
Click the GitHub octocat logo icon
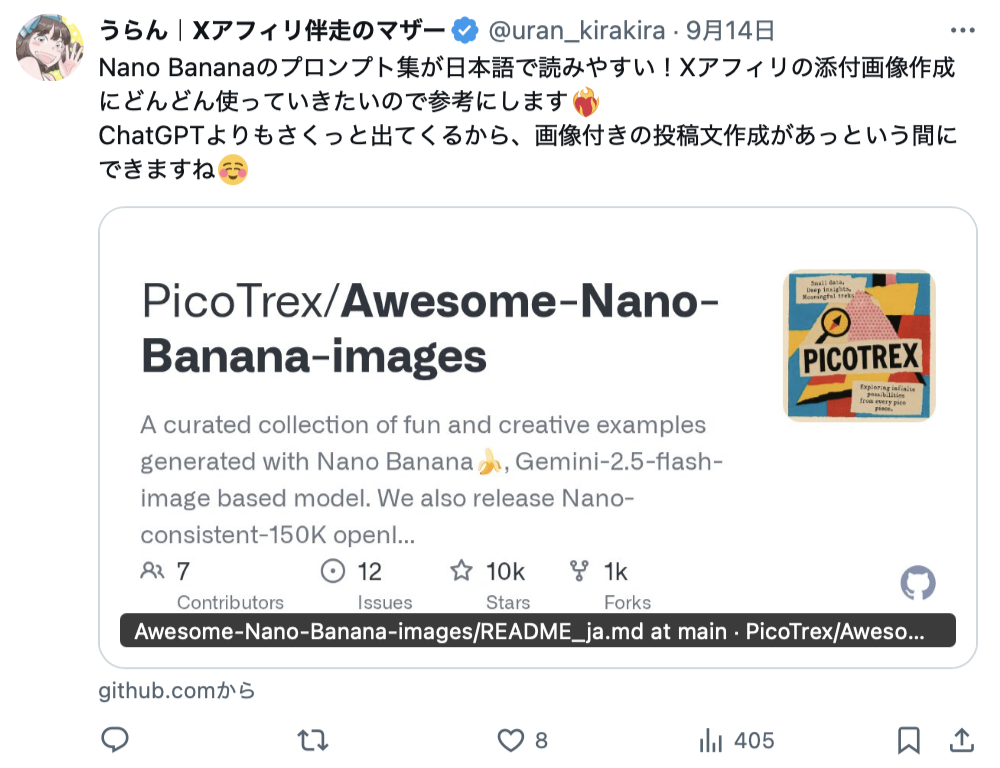(x=918, y=582)
